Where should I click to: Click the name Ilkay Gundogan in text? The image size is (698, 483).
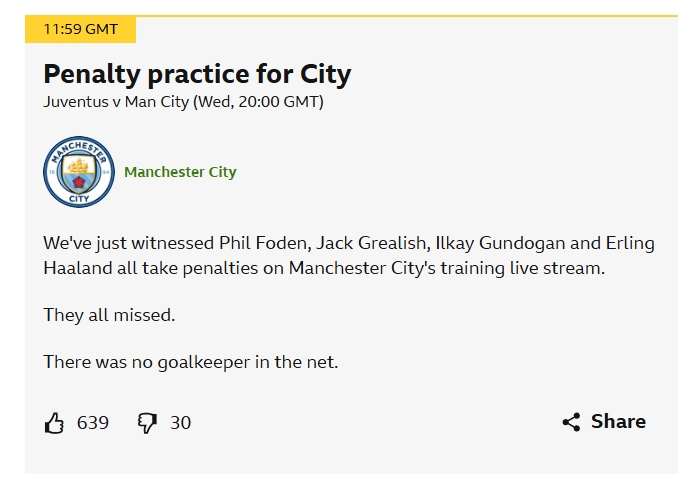tap(500, 244)
